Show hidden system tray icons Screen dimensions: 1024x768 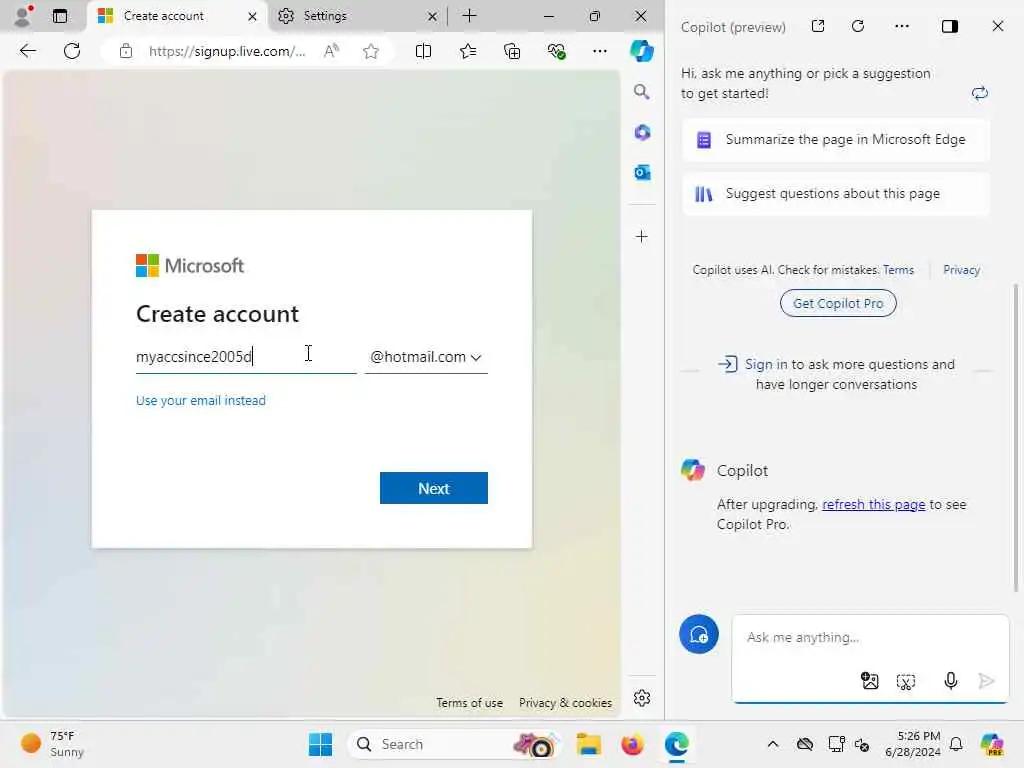(x=773, y=744)
